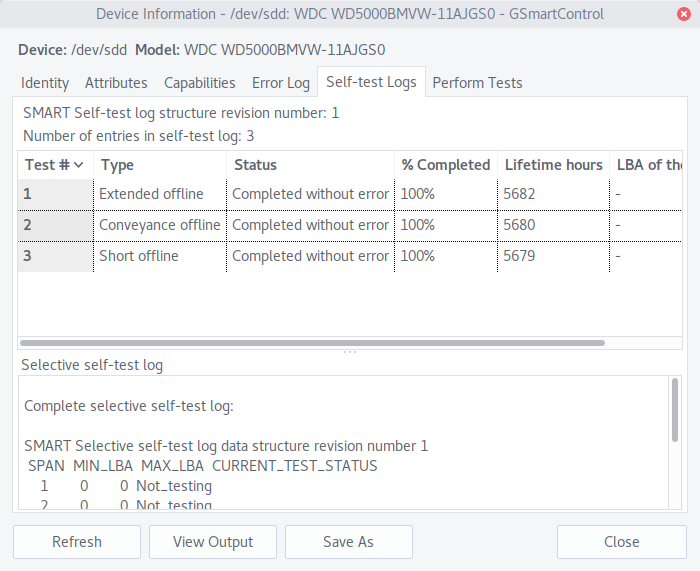The height and width of the screenshot is (571, 700).
Task: Click the Close button
Action: coord(621,542)
